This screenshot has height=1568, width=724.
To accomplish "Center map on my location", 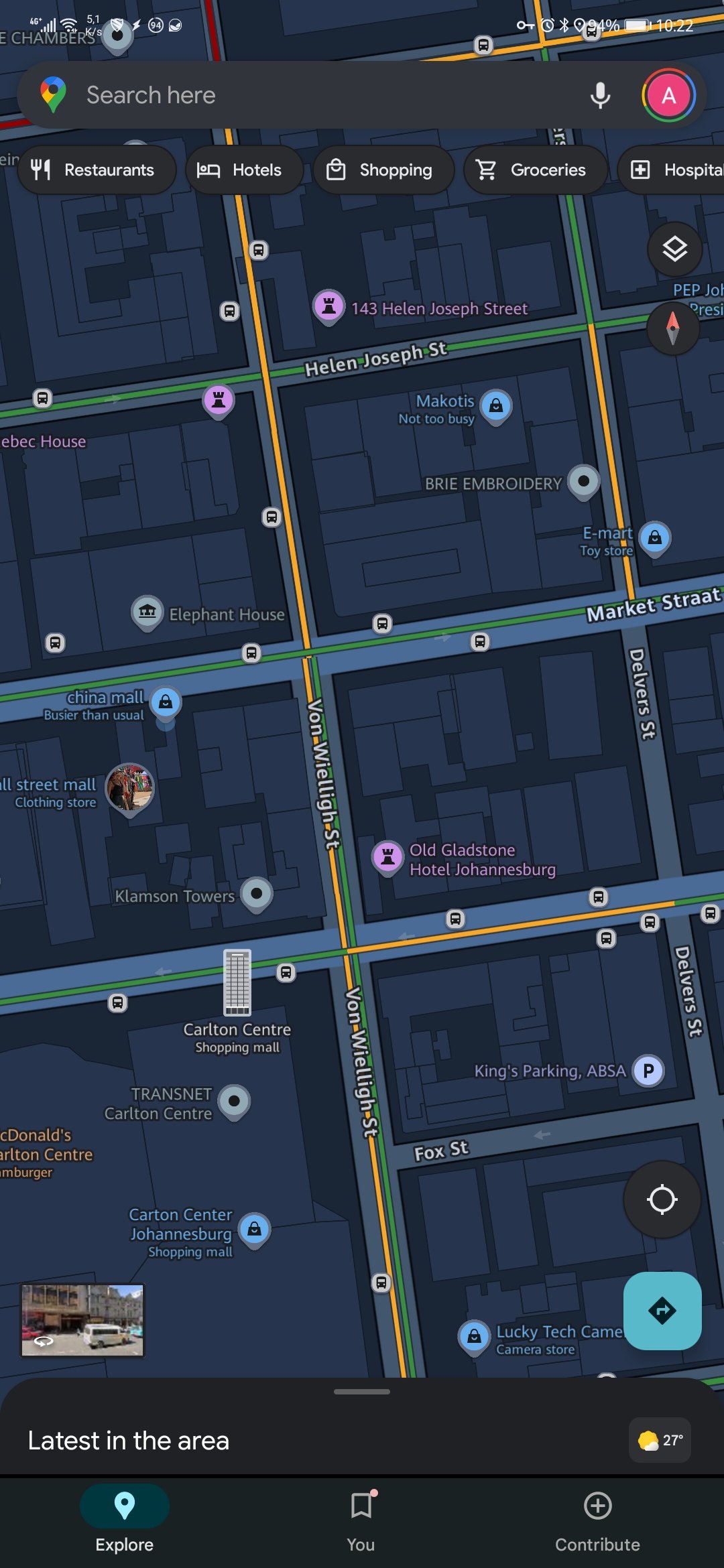I will click(662, 1199).
